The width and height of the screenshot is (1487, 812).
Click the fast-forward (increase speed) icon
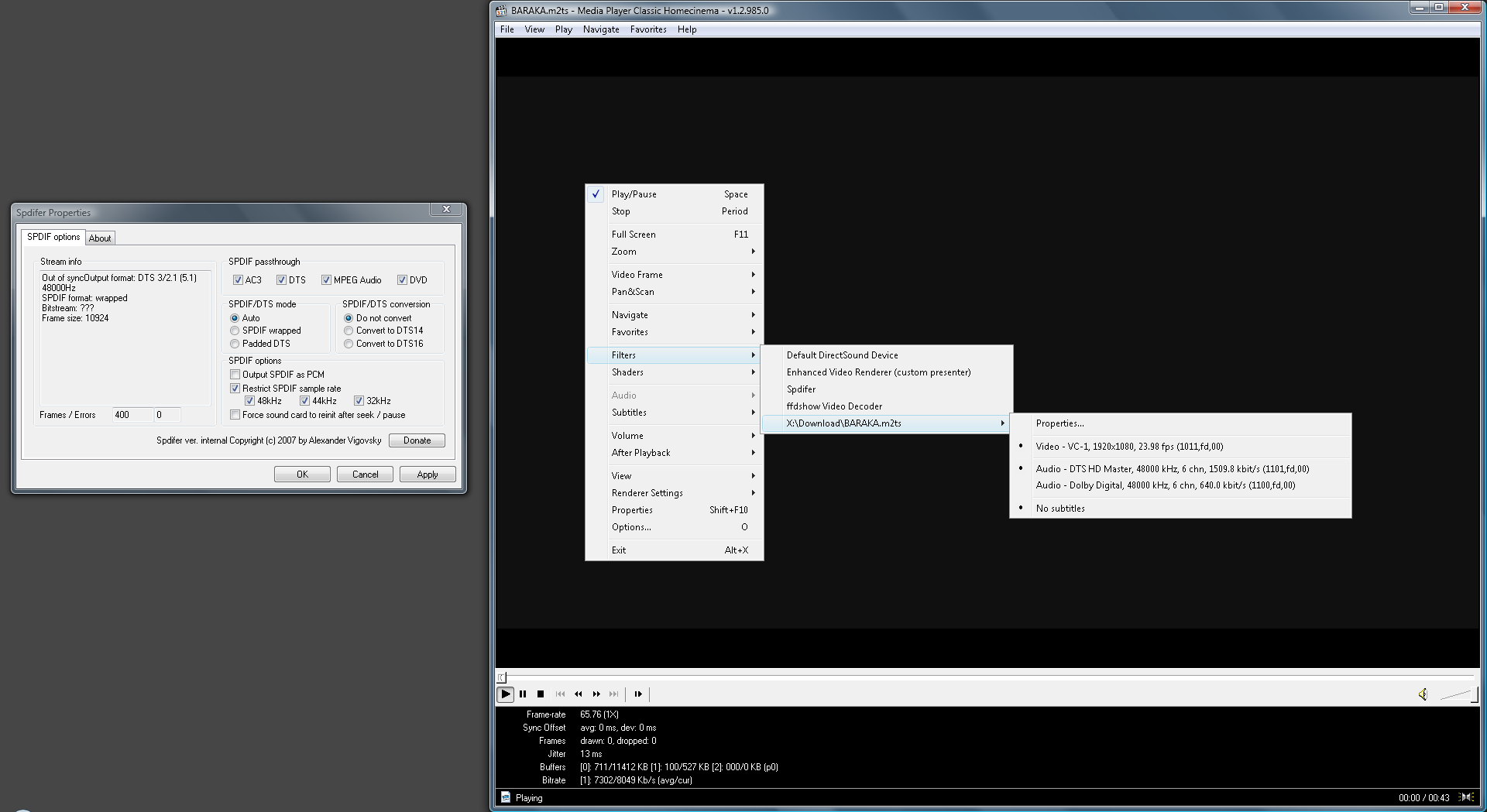coord(596,694)
